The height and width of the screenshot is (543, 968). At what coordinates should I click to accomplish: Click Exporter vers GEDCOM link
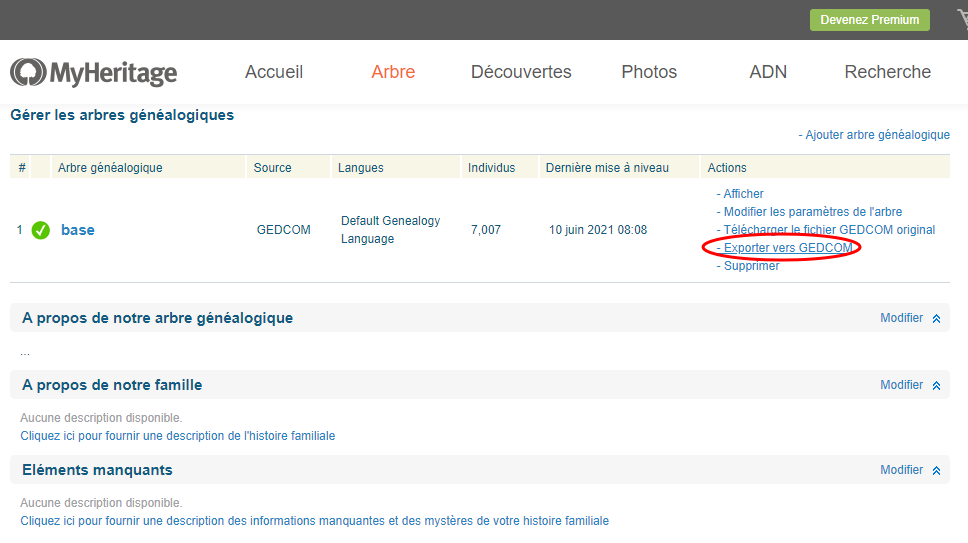point(788,248)
